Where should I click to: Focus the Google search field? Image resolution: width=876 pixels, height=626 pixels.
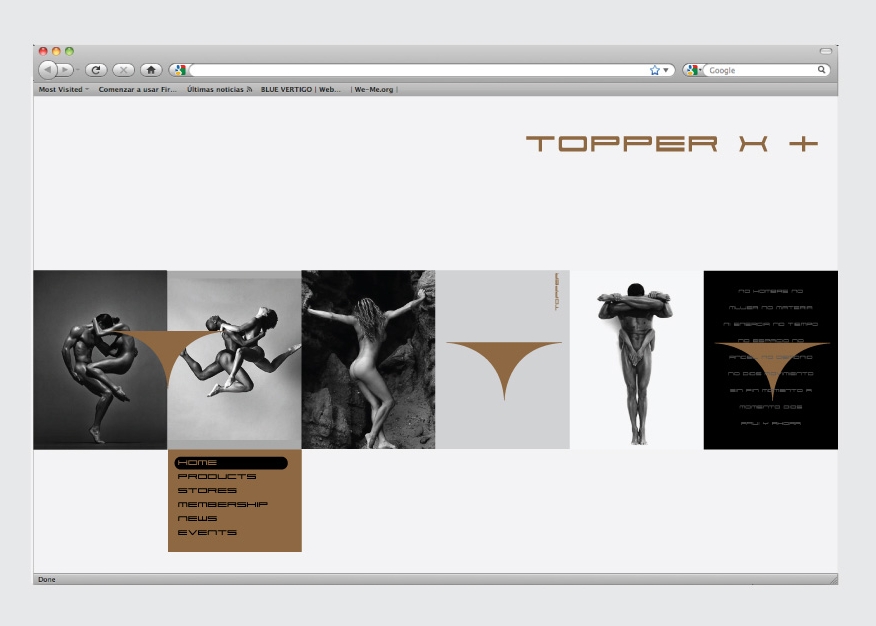[x=760, y=70]
